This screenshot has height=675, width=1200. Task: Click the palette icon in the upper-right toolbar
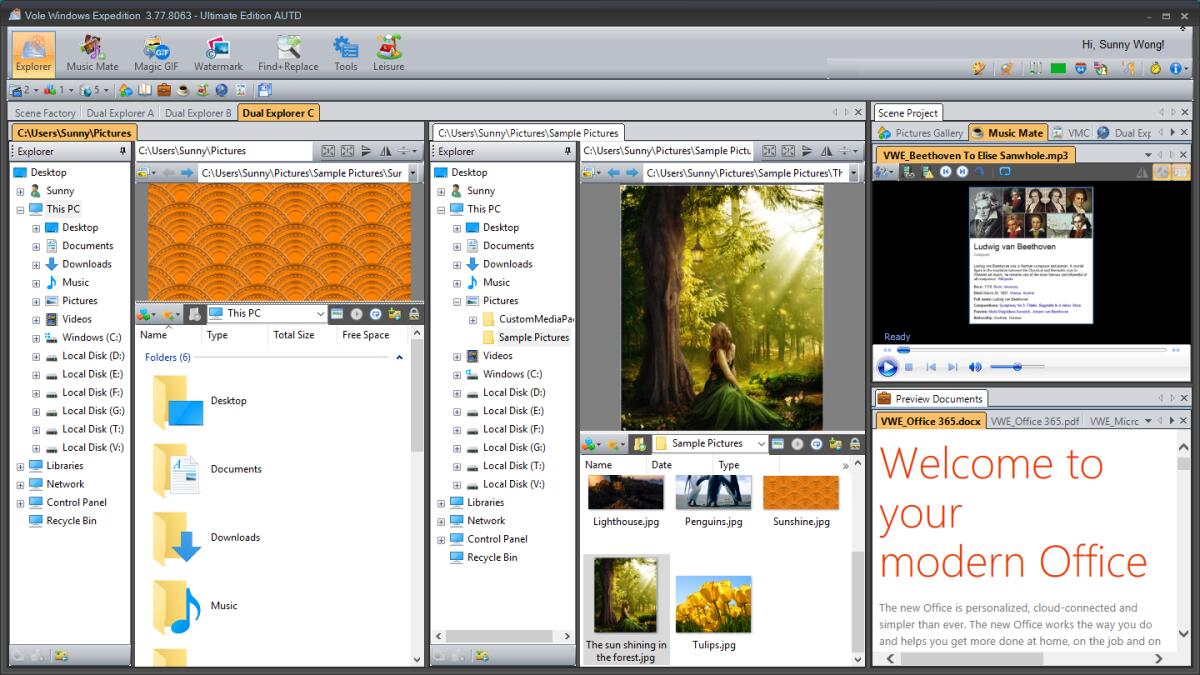979,68
